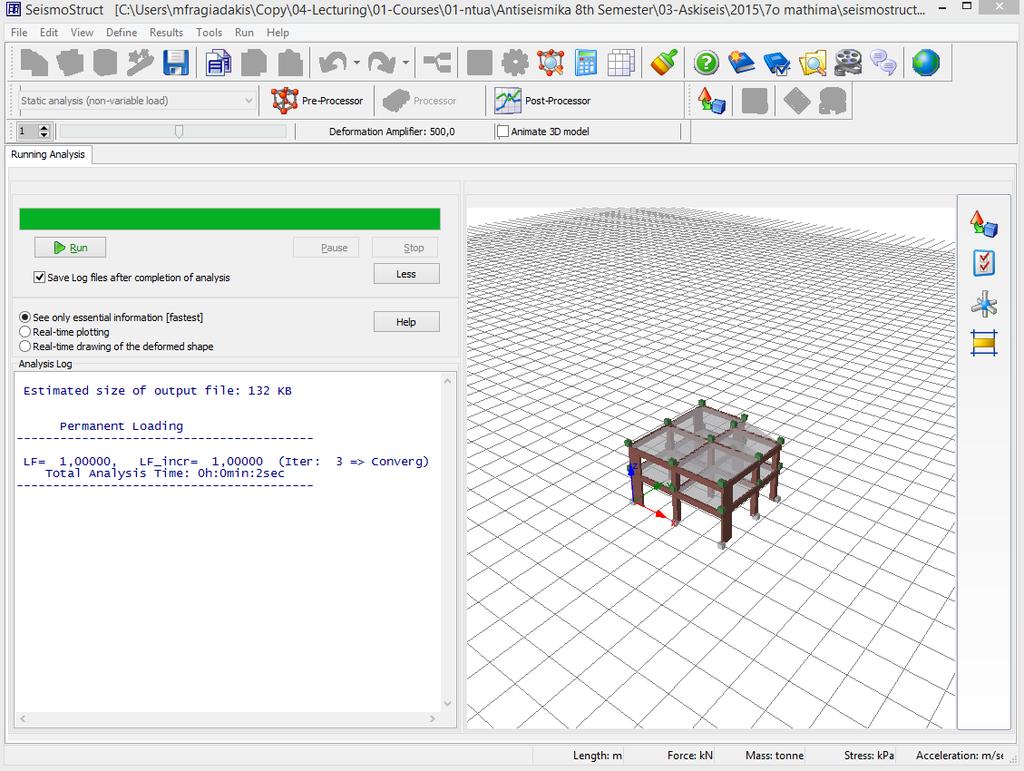Click the step number spinner arrows

[44, 131]
